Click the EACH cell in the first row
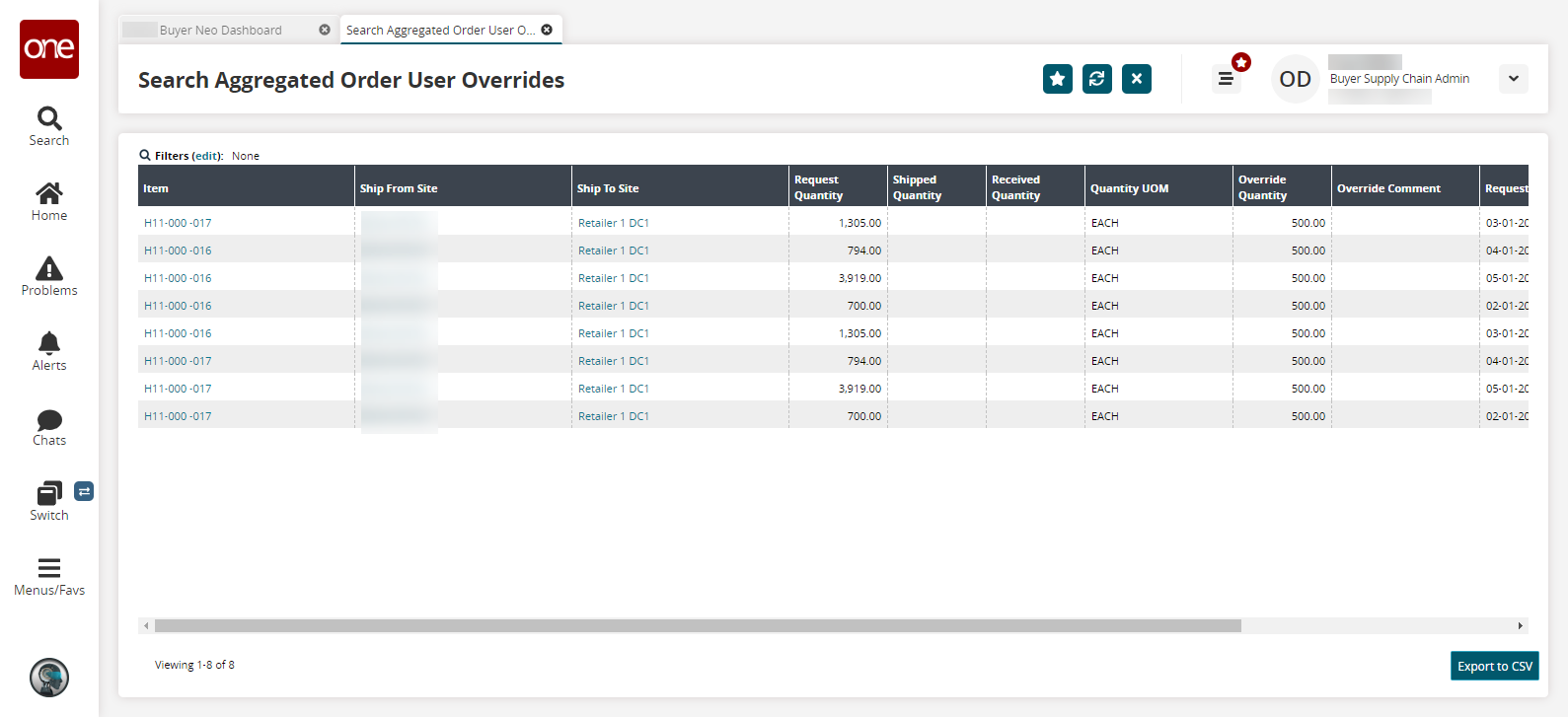Viewport: 1568px width, 717px height. point(1105,223)
